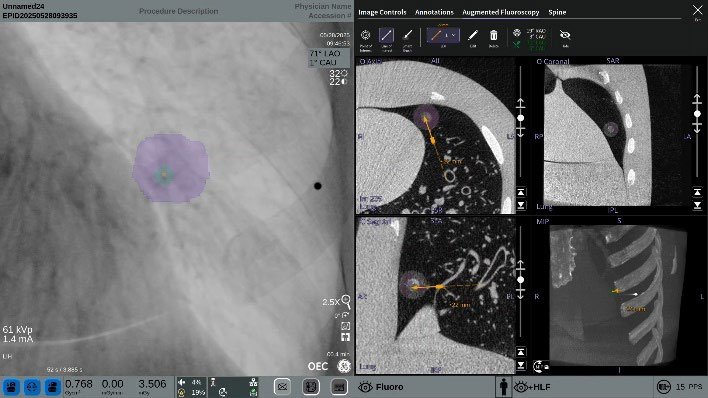Image resolution: width=708 pixels, height=398 pixels.
Task: Click the Edit pencil icon
Action: pyautogui.click(x=473, y=36)
